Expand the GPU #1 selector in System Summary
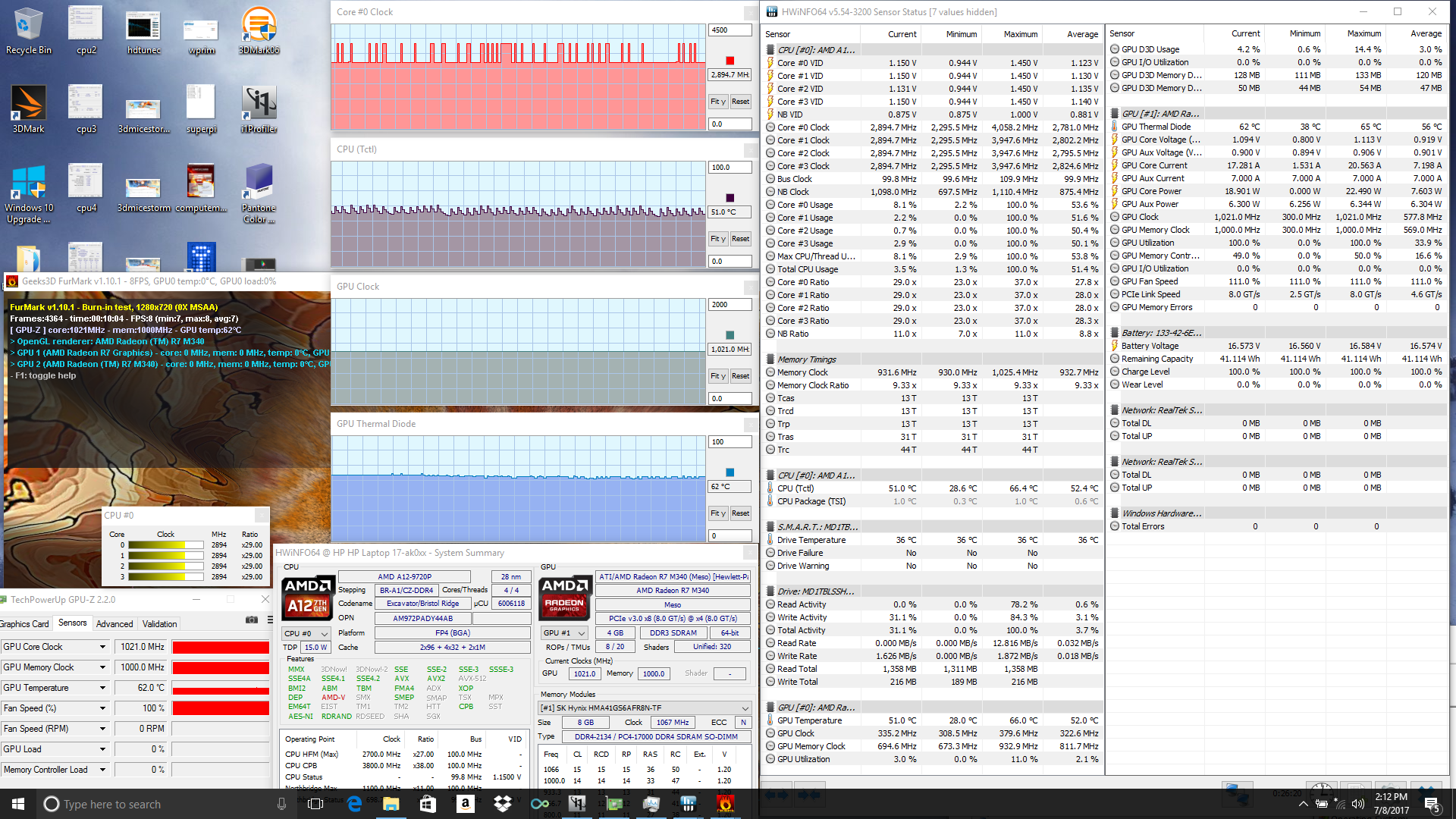1456x819 pixels. click(565, 633)
